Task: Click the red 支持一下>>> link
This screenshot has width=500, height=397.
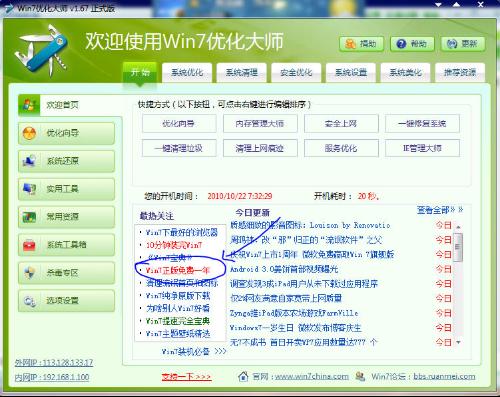Action: coord(186,377)
